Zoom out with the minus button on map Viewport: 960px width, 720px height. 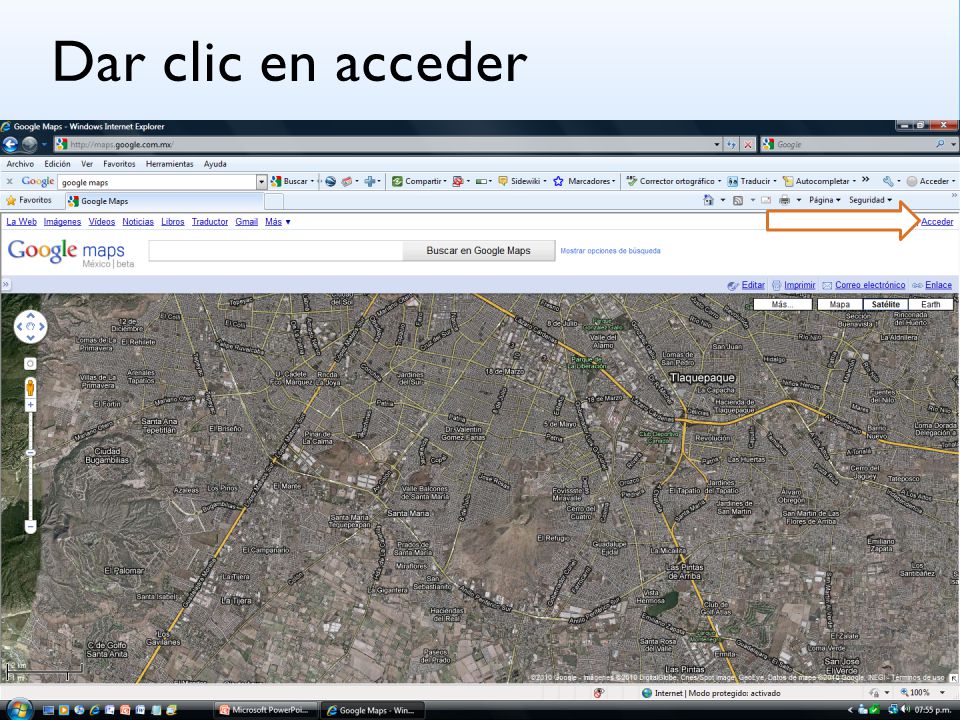point(30,526)
